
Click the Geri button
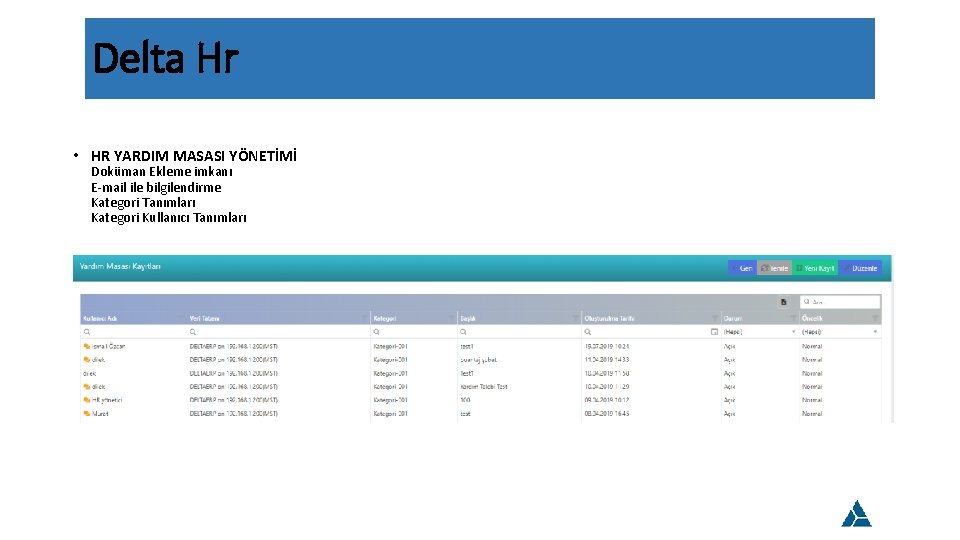742,268
